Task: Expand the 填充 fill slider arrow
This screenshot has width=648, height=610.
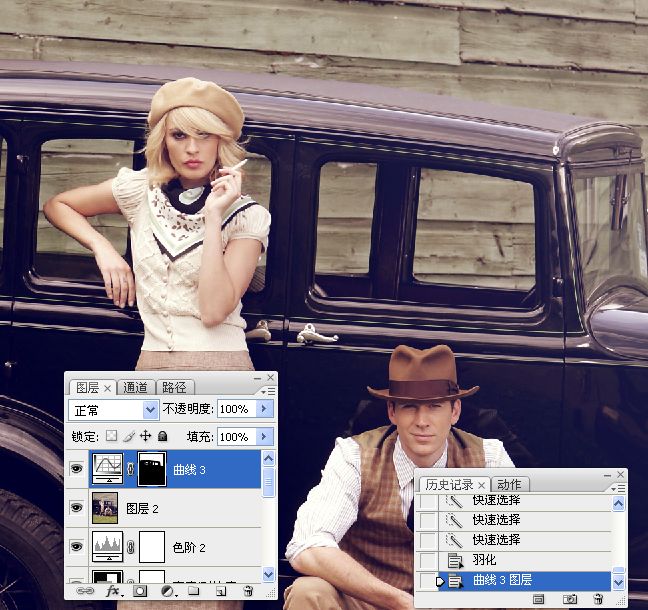Action: coord(264,437)
